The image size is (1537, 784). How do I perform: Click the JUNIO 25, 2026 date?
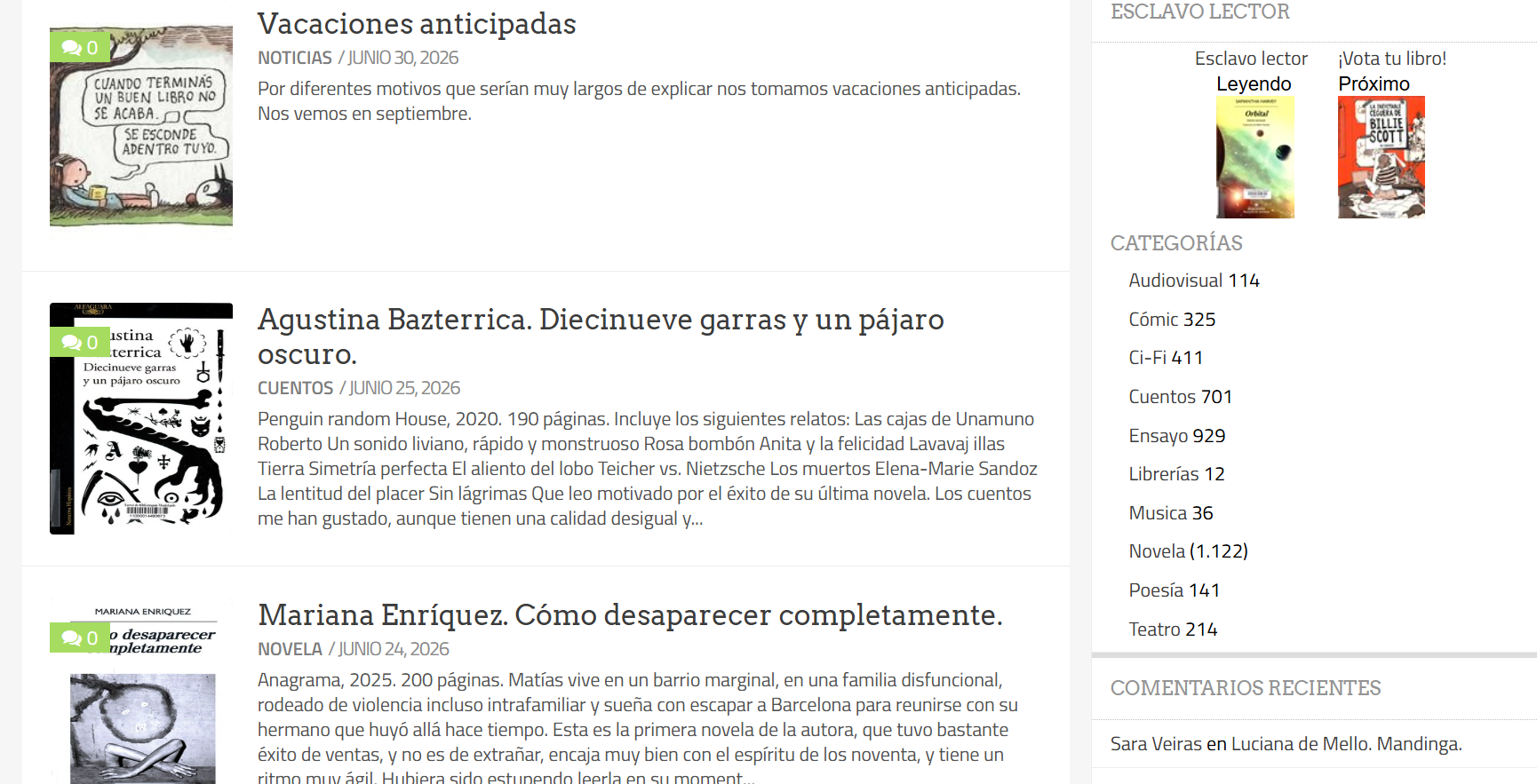pyautogui.click(x=404, y=388)
